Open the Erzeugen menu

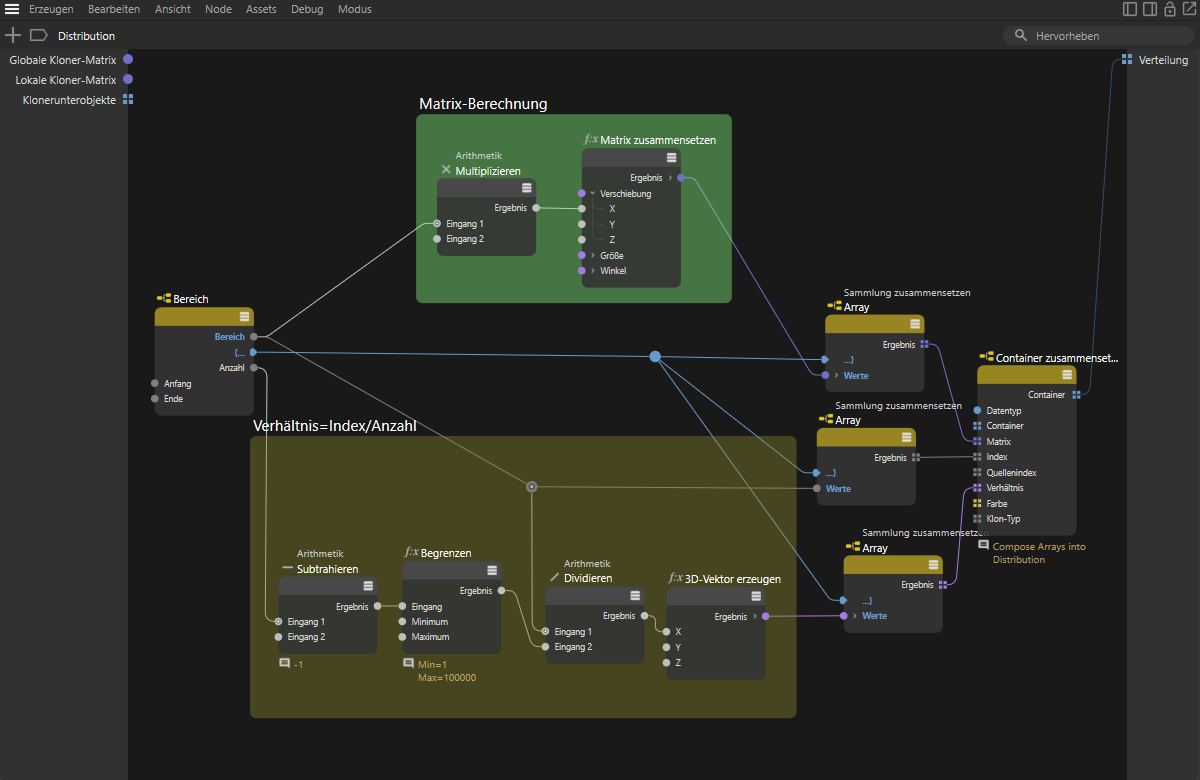pyautogui.click(x=51, y=9)
